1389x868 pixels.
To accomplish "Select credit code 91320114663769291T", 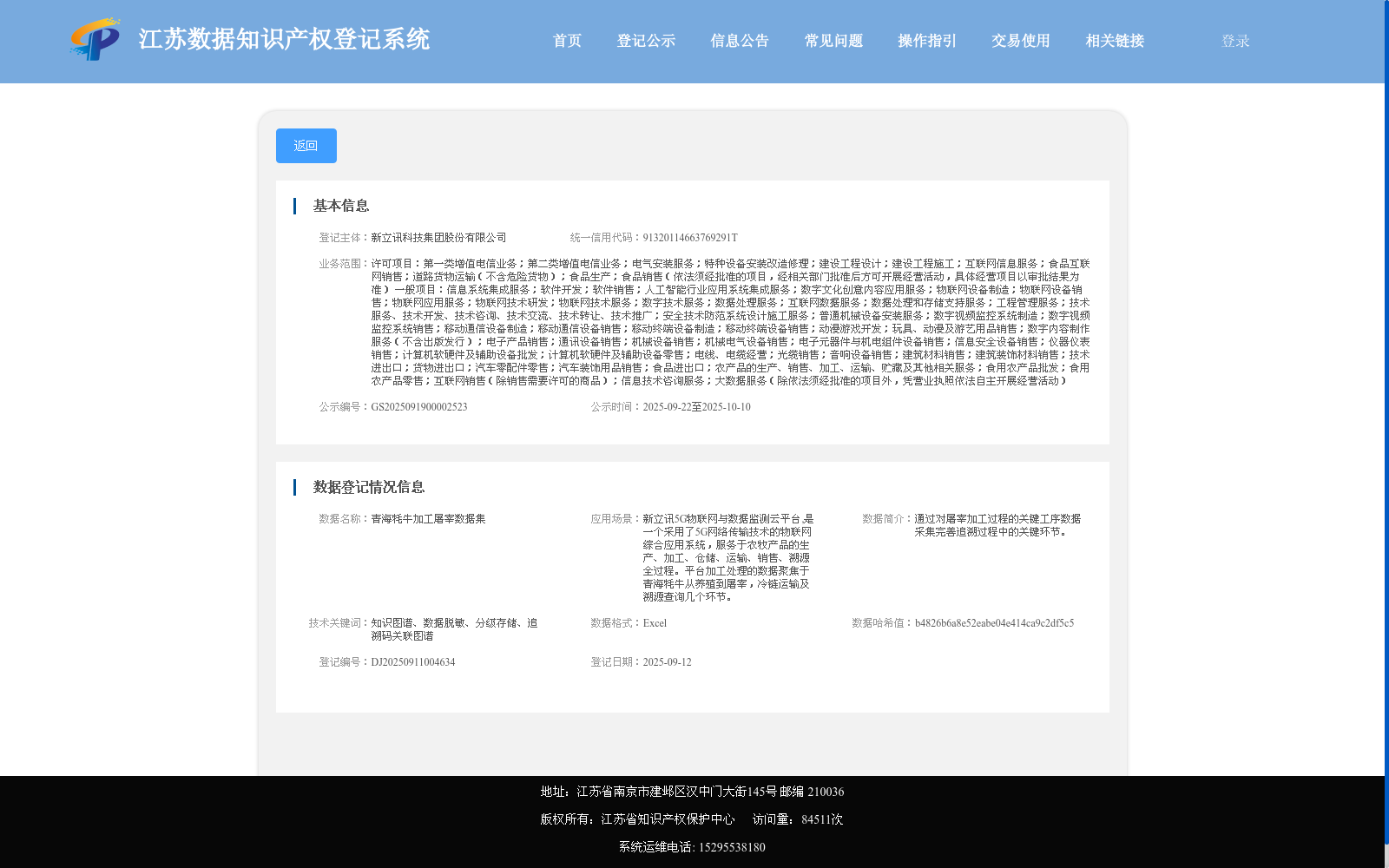I will click(690, 238).
